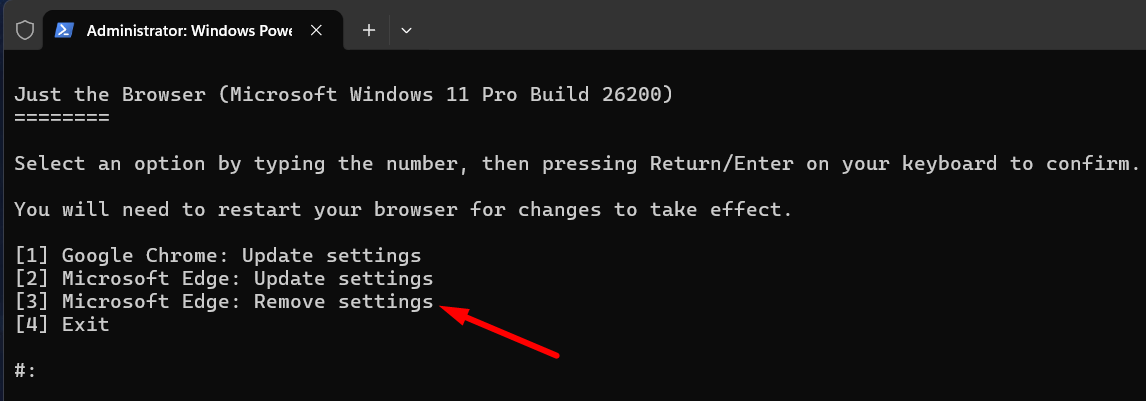Click the ======== separator line
1146x401 pixels.
click(x=62, y=117)
